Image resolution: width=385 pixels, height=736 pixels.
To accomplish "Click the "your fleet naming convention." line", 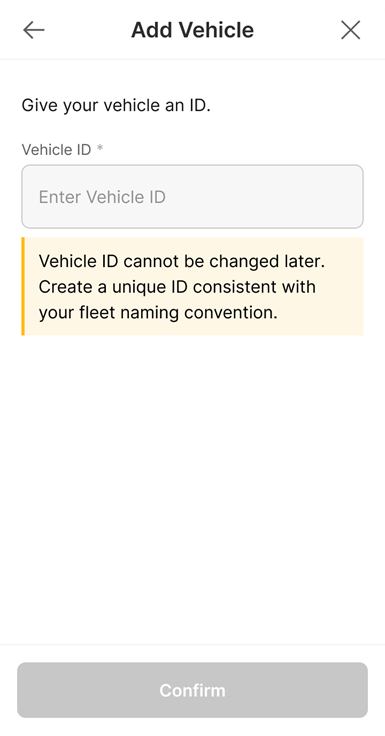I will point(158,312).
